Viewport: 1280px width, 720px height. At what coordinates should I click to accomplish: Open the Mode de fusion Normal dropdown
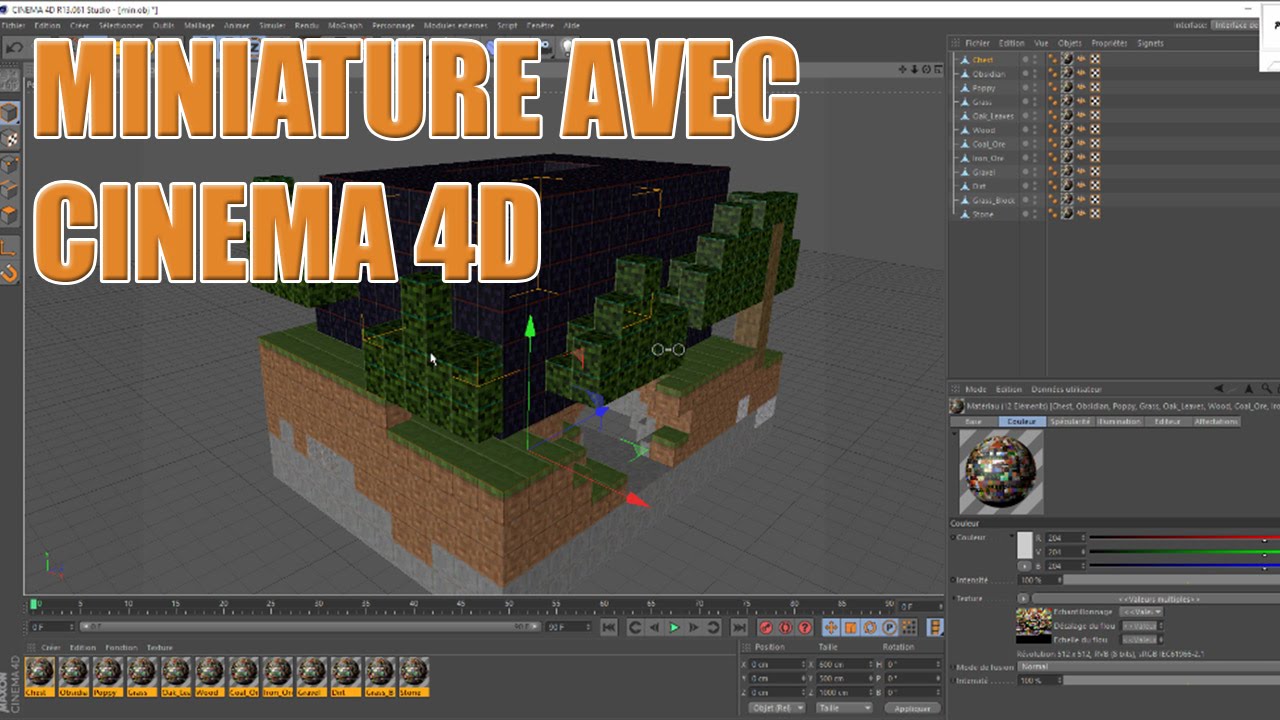pos(1148,666)
